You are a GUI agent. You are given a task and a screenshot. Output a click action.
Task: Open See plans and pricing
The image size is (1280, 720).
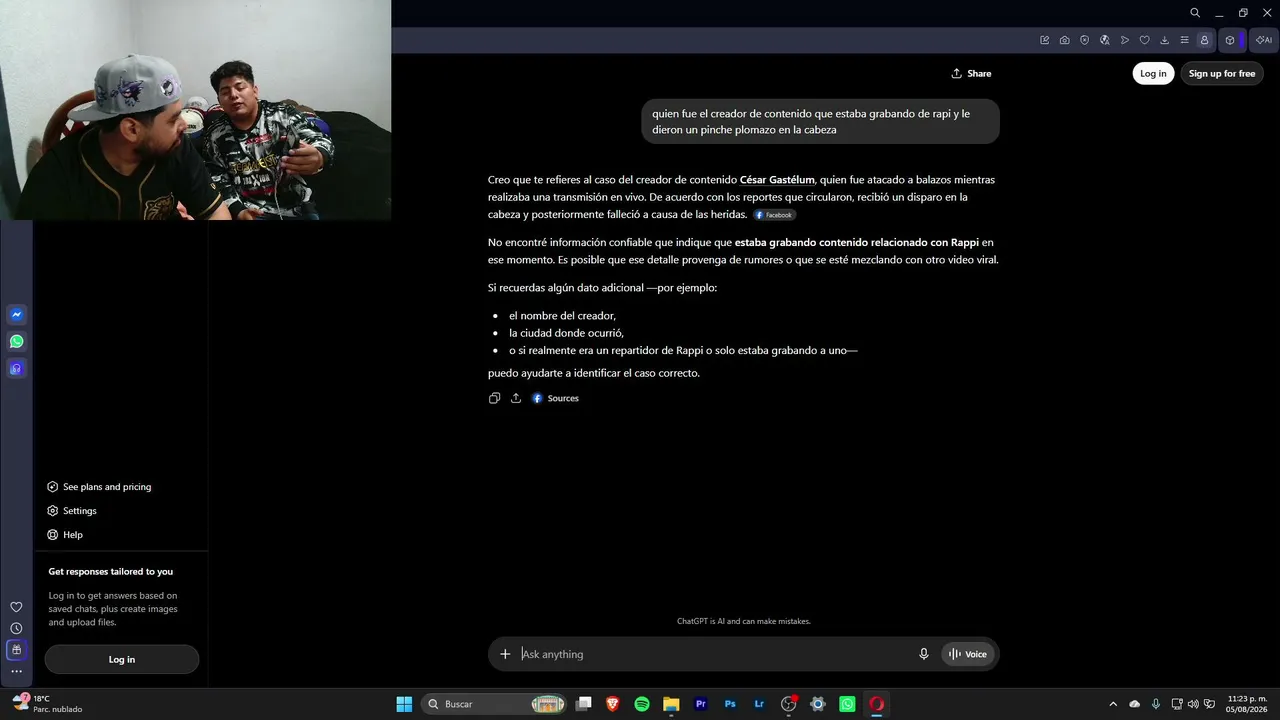[99, 487]
